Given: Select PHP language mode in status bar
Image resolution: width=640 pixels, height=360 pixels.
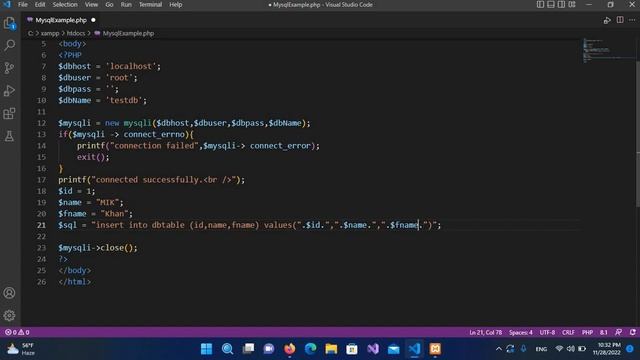Looking at the screenshot, I should click(x=587, y=332).
